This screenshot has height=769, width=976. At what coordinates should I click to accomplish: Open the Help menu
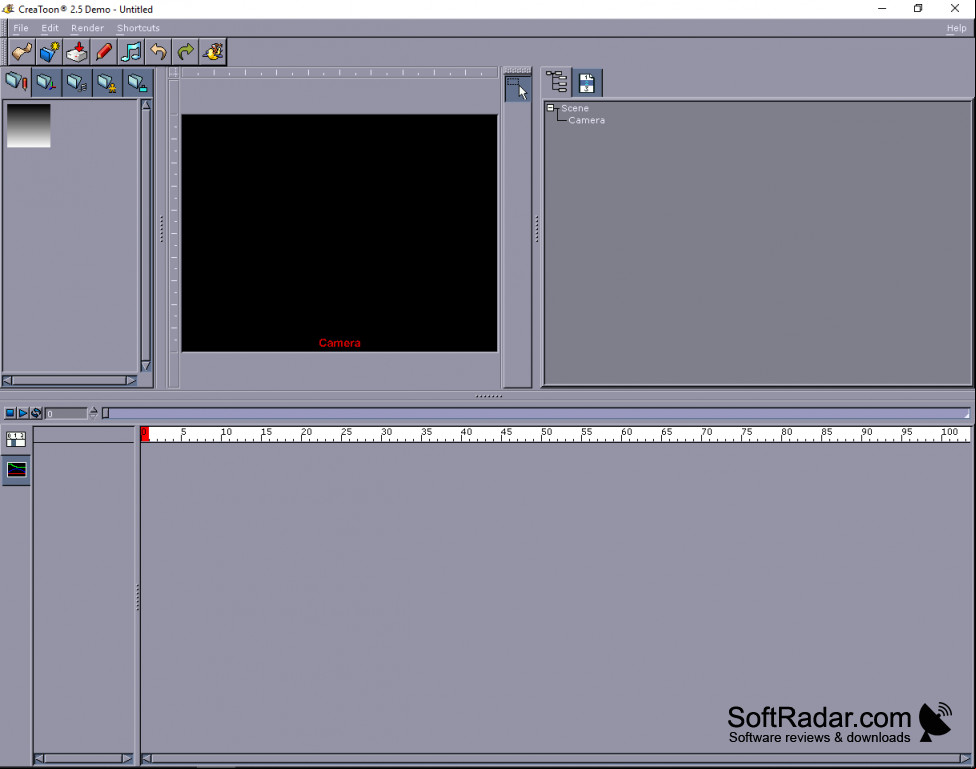956,28
